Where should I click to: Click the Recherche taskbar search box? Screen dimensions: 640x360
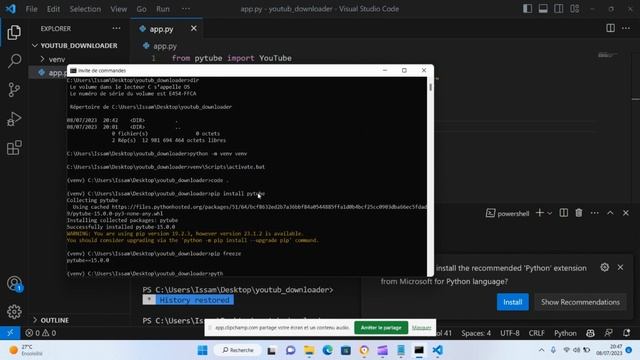click(x=238, y=350)
